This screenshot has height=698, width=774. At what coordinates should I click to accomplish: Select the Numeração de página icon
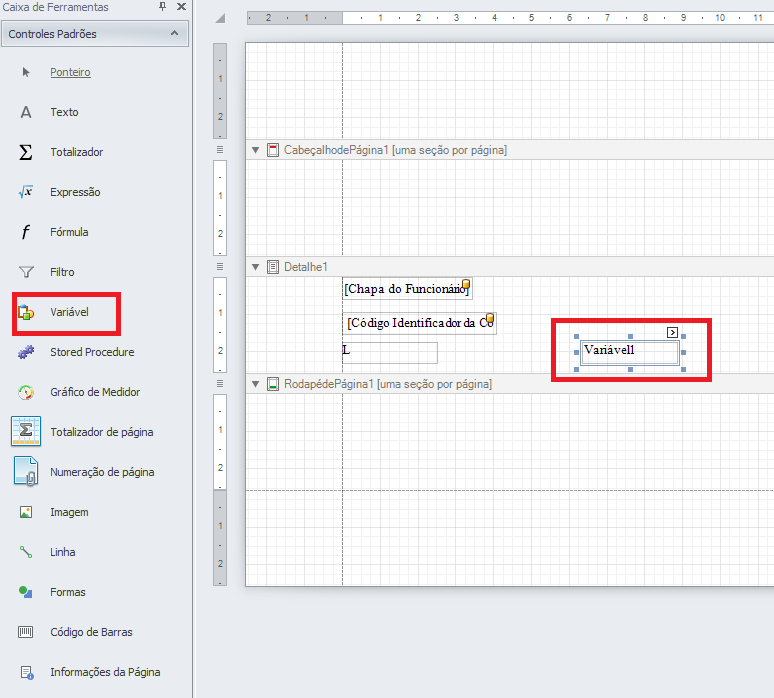[x=26, y=472]
